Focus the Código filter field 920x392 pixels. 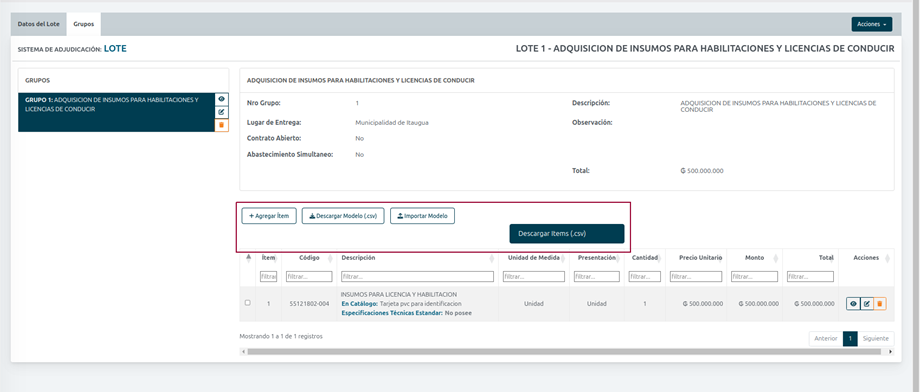(x=309, y=276)
